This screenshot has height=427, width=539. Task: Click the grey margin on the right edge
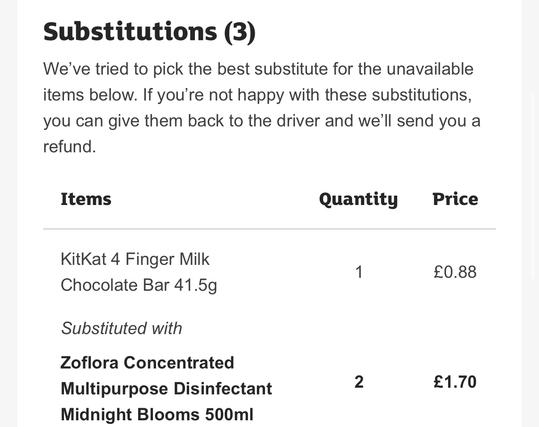coord(530,213)
